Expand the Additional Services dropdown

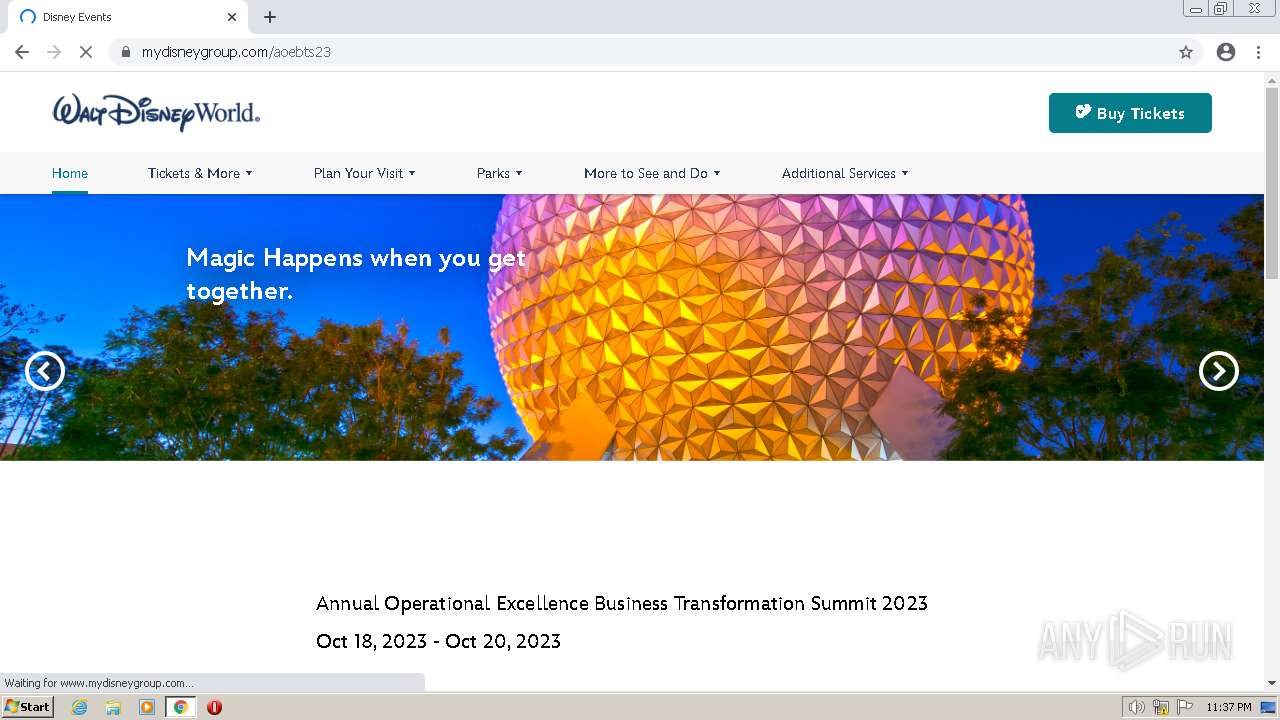845,173
